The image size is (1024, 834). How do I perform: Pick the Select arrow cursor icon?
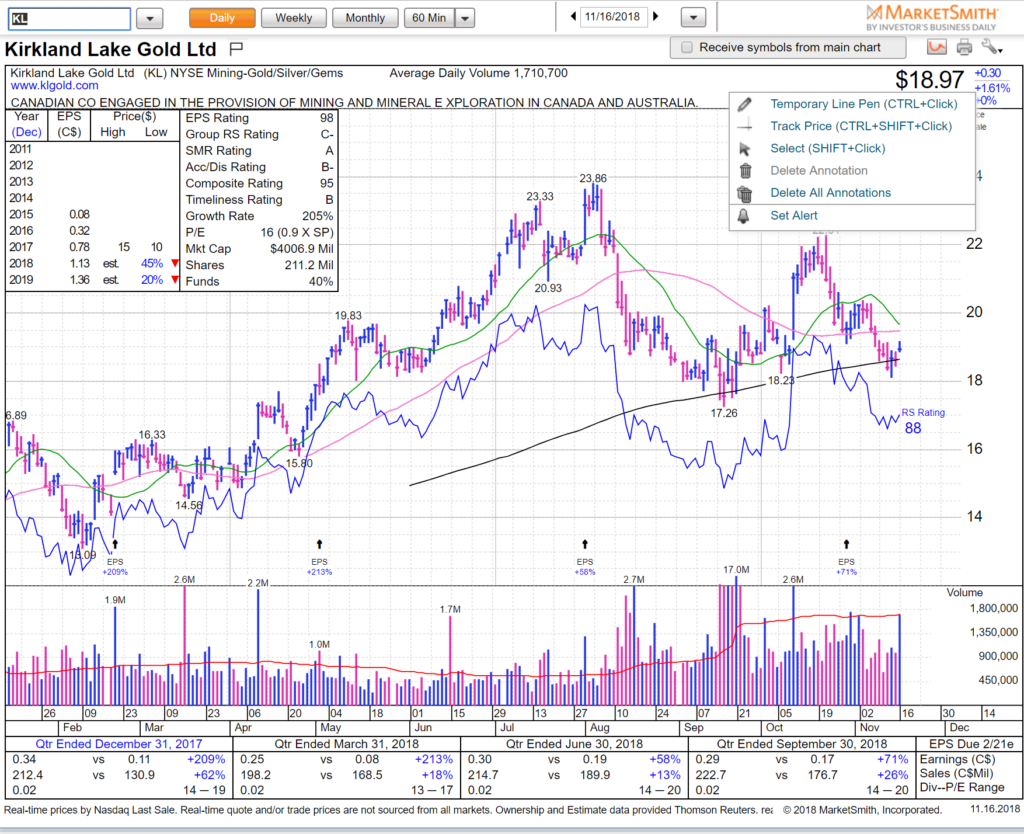[744, 149]
